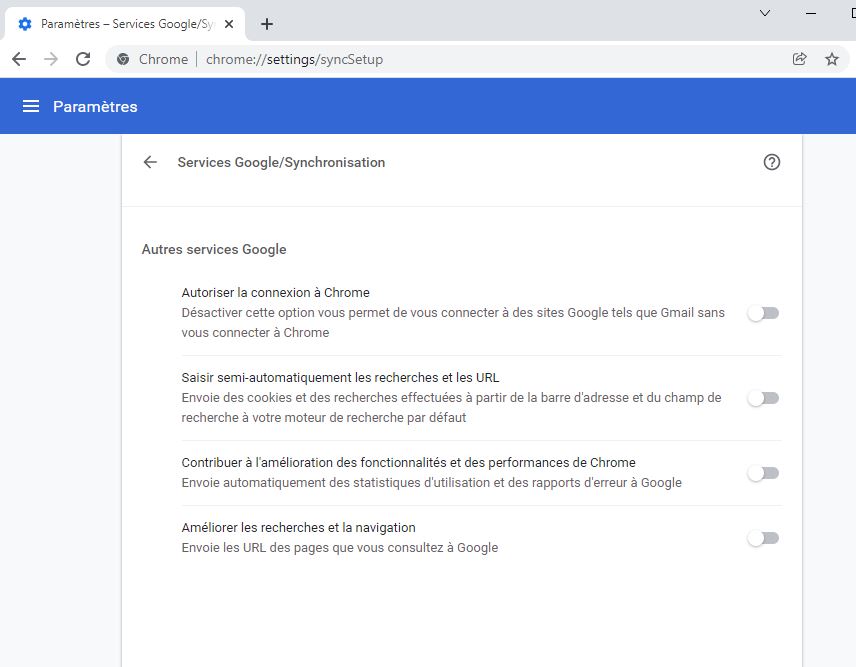The width and height of the screenshot is (856, 667).
Task: Click the Contribuer à l'amélioration des fonctionnalités label
Action: coord(408,463)
